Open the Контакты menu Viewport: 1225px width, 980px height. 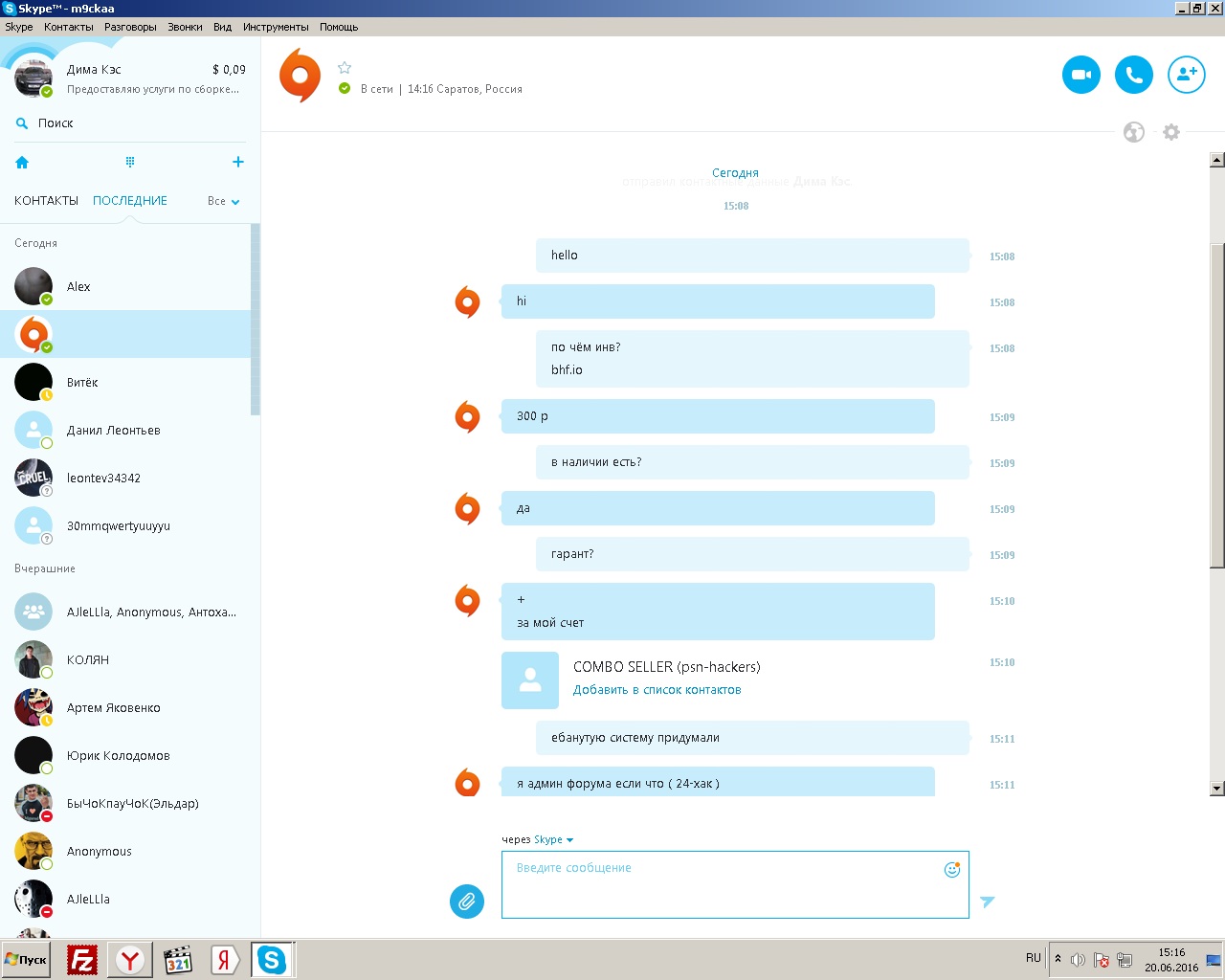69,27
